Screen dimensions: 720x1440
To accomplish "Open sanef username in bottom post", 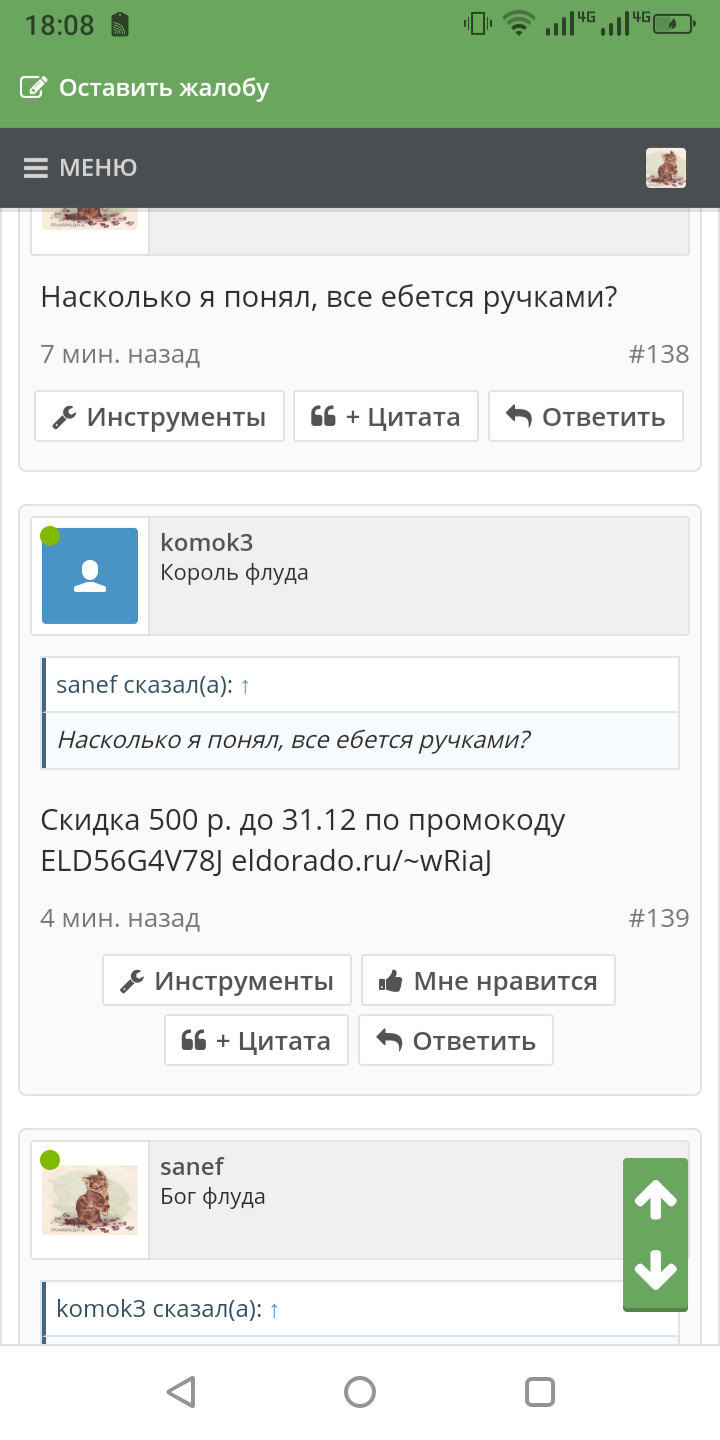I will (x=192, y=1166).
